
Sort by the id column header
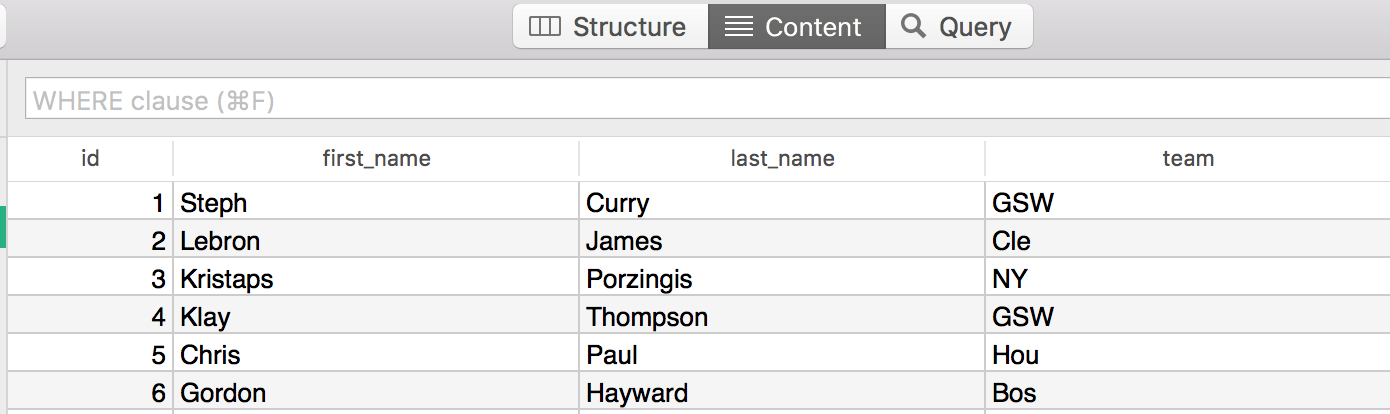click(90, 158)
